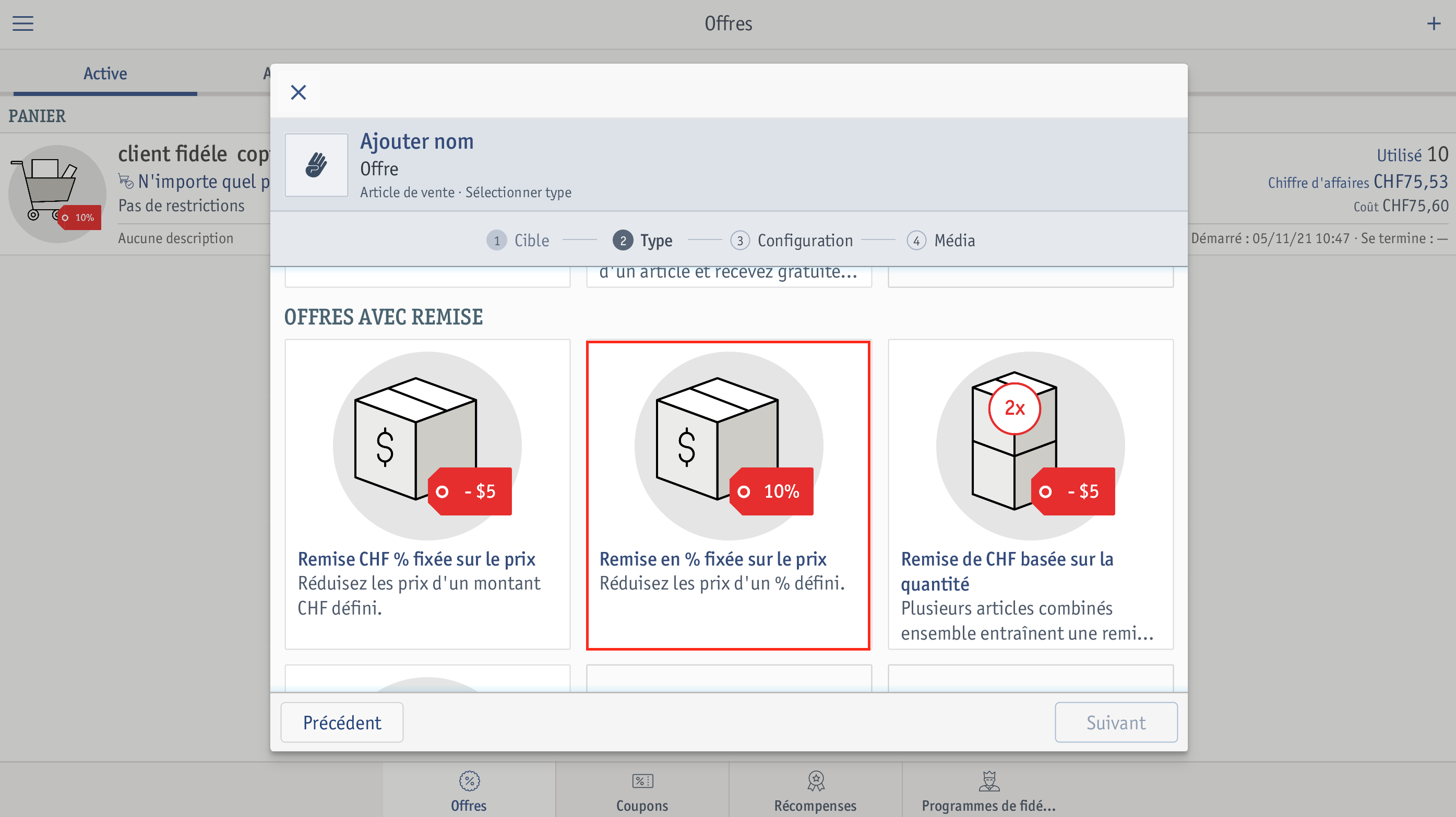Choose Remise CHF % fixée sur le prix
The image size is (1456, 817).
point(427,495)
